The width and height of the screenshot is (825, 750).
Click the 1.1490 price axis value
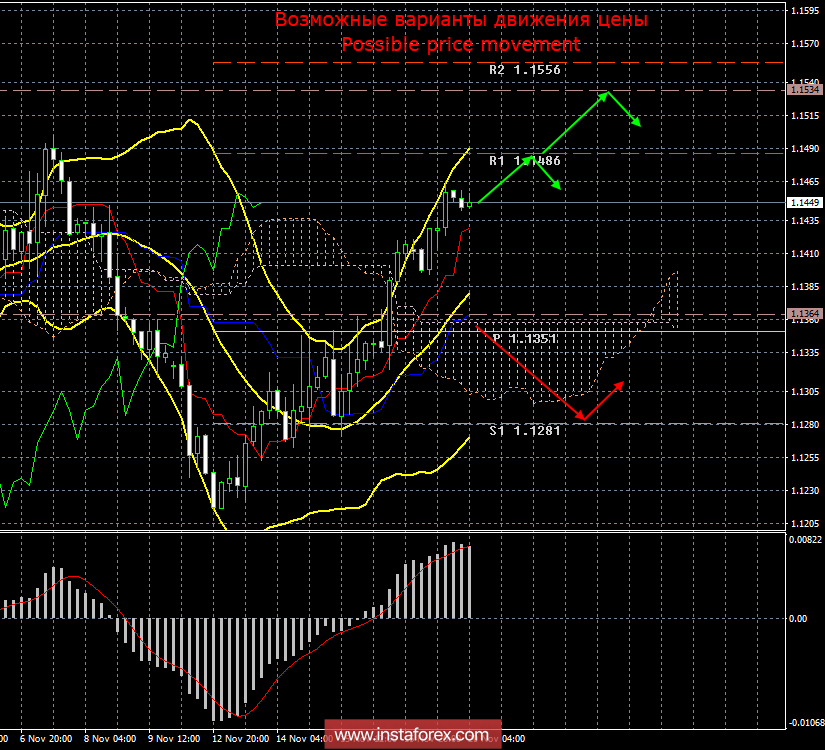805,149
